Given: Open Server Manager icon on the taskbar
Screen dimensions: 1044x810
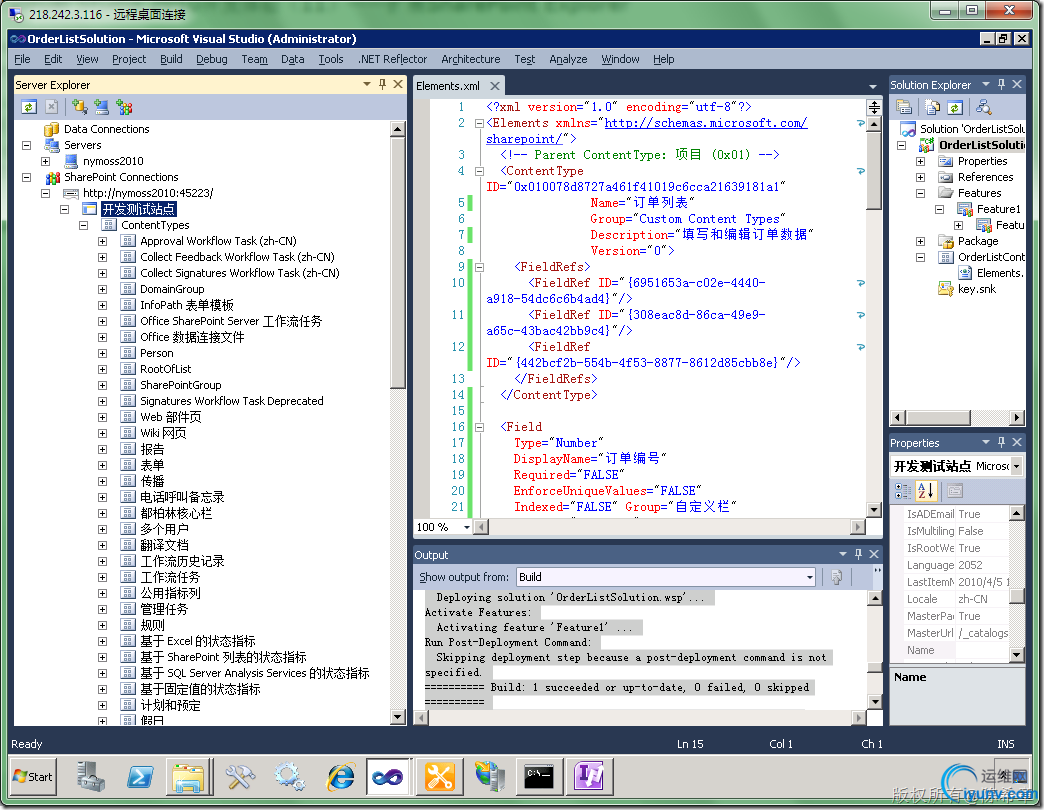Looking at the screenshot, I should pyautogui.click(x=90, y=777).
